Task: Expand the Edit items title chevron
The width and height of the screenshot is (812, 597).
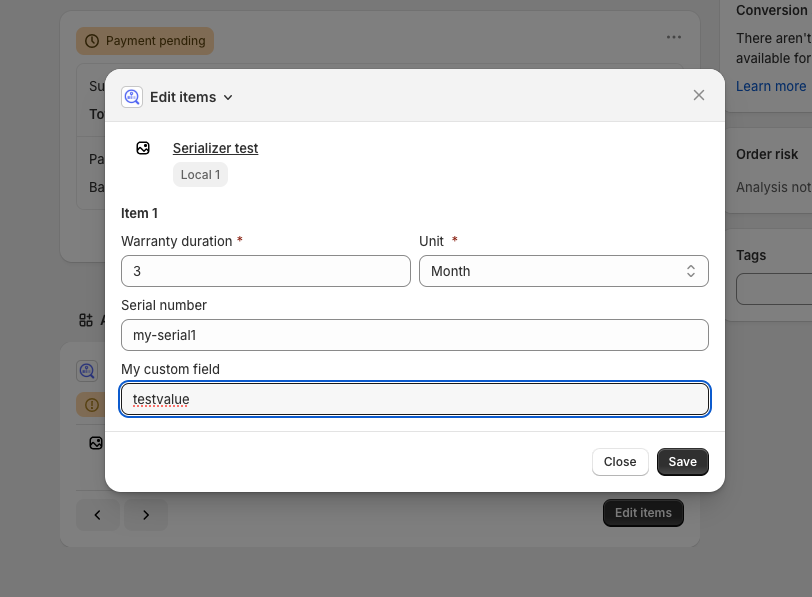Action: [x=228, y=97]
